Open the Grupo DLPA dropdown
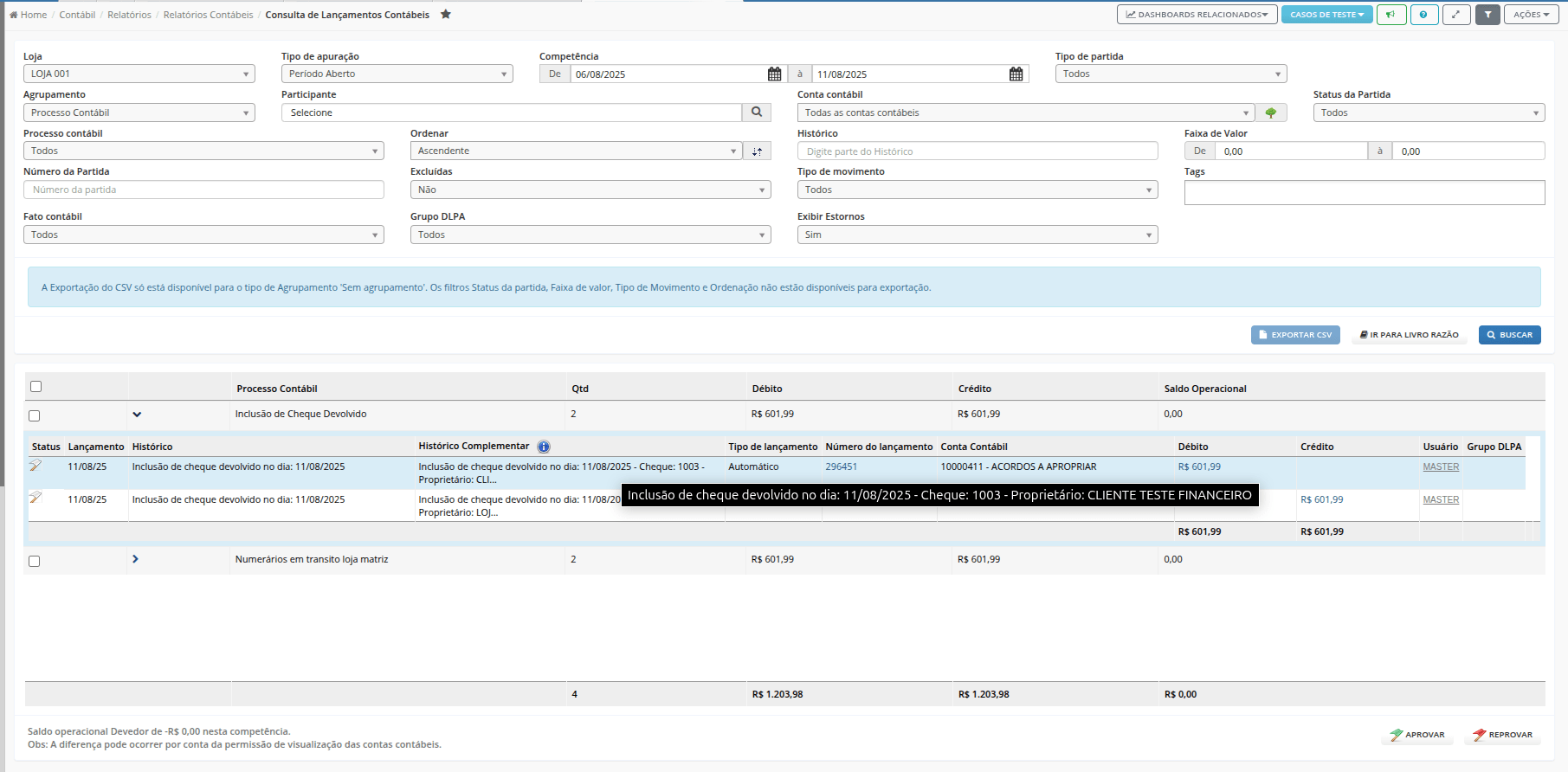The height and width of the screenshot is (772, 1568). [590, 235]
